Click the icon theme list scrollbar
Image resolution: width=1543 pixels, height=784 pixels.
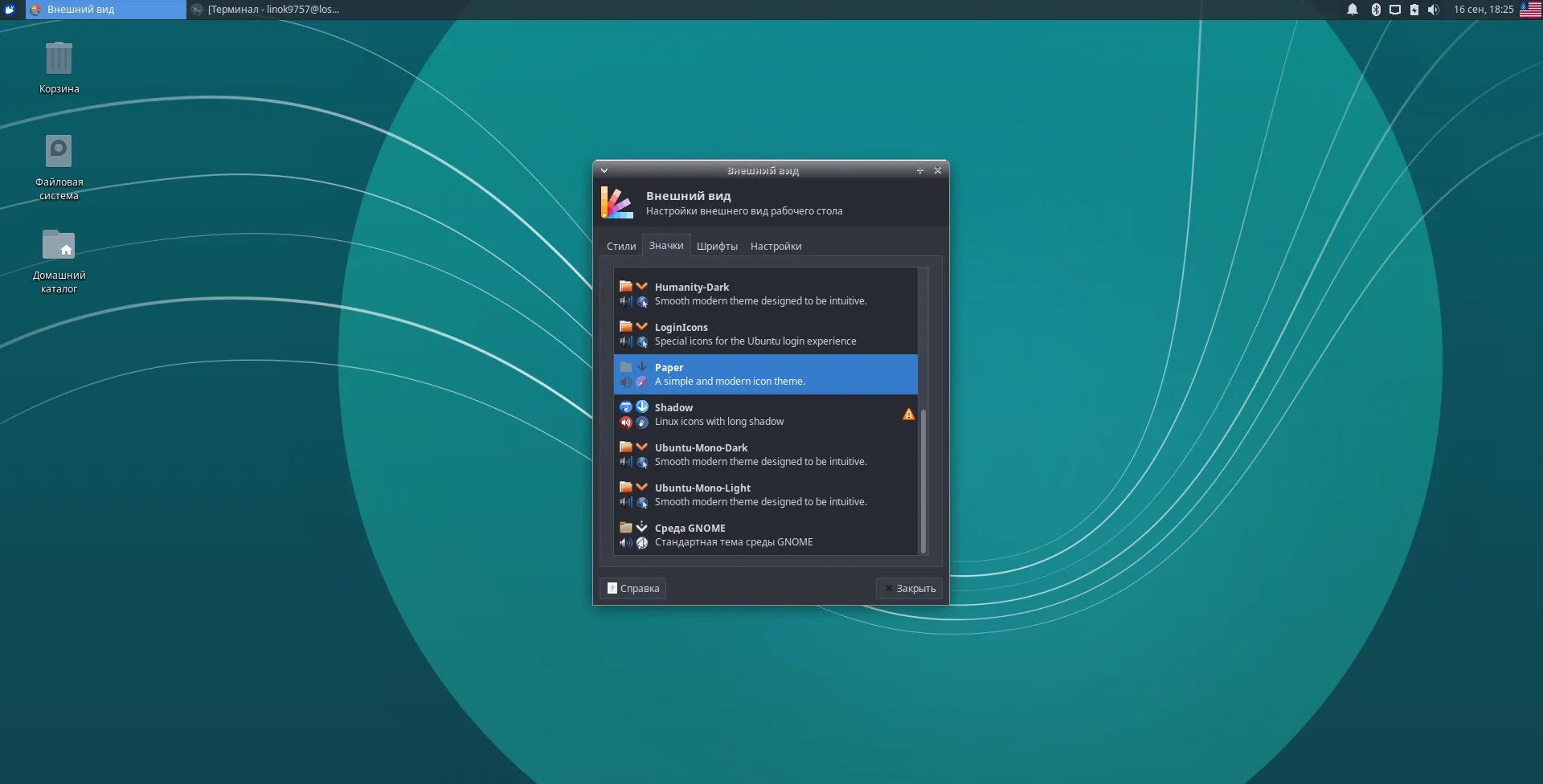tap(923, 480)
